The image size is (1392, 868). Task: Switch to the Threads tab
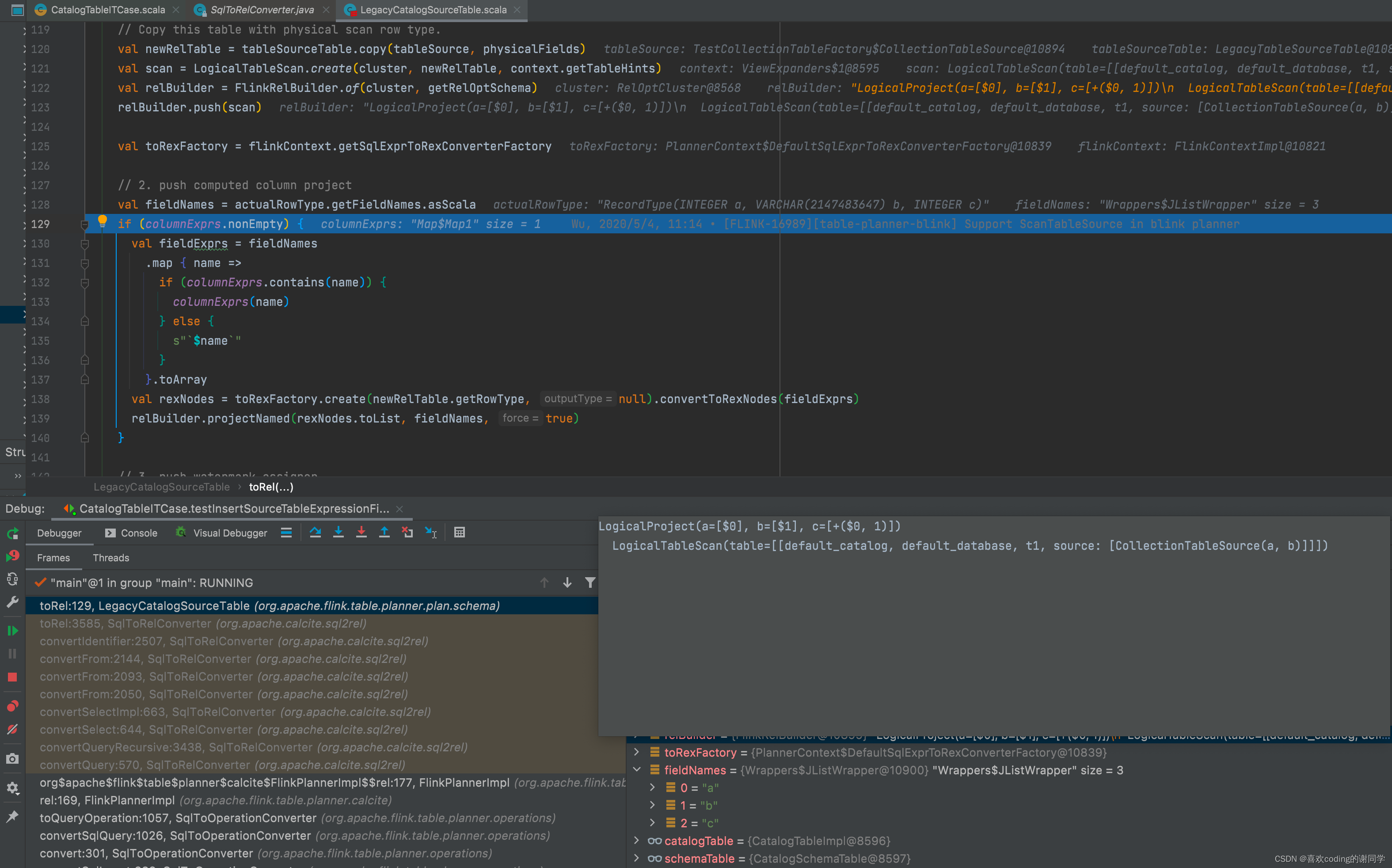111,557
